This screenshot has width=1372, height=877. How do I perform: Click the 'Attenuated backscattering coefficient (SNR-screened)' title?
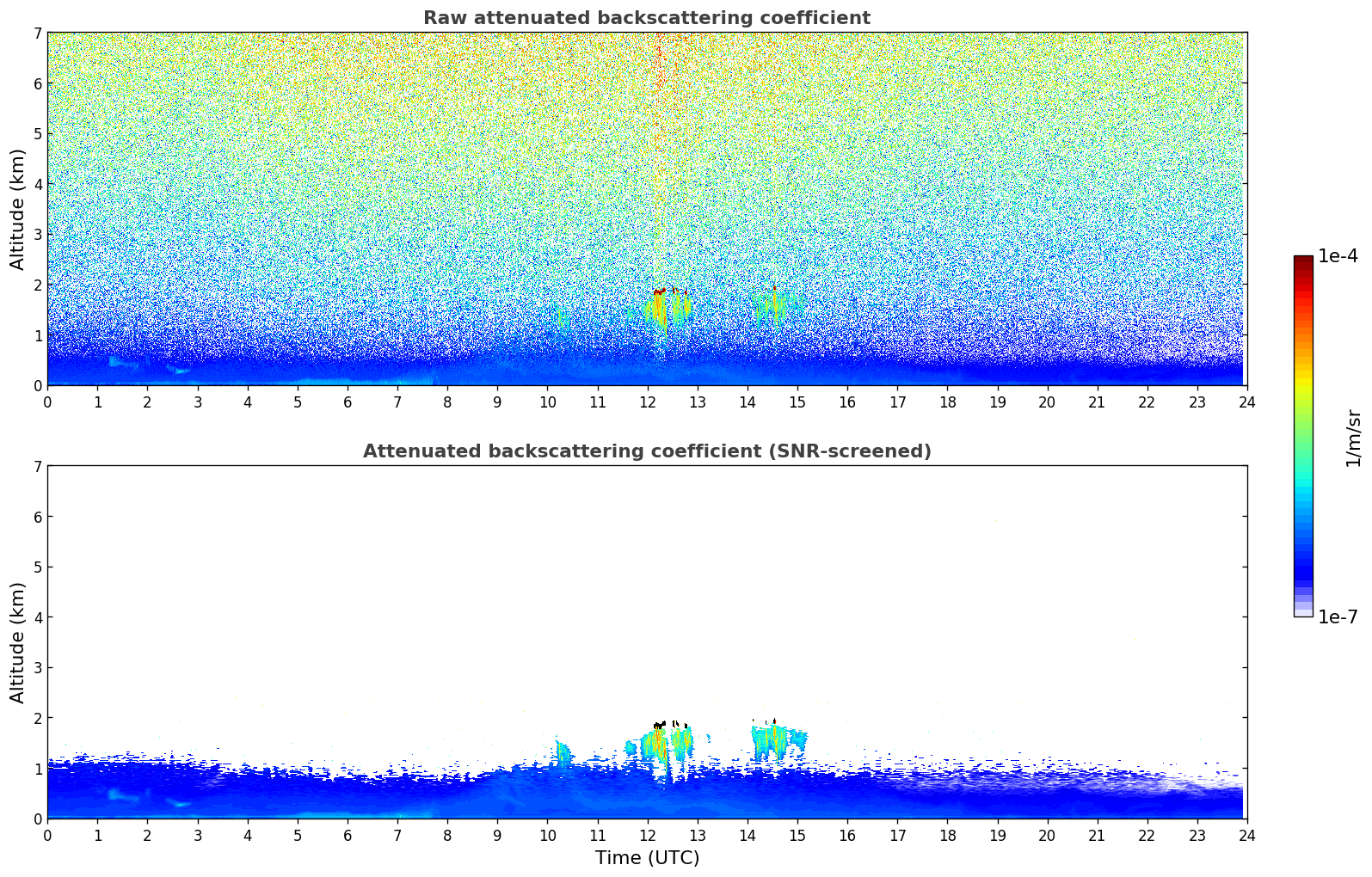pos(647,451)
